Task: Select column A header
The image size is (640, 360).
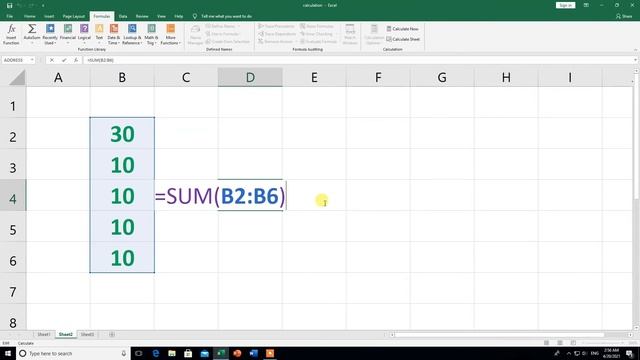Action: coord(58,78)
